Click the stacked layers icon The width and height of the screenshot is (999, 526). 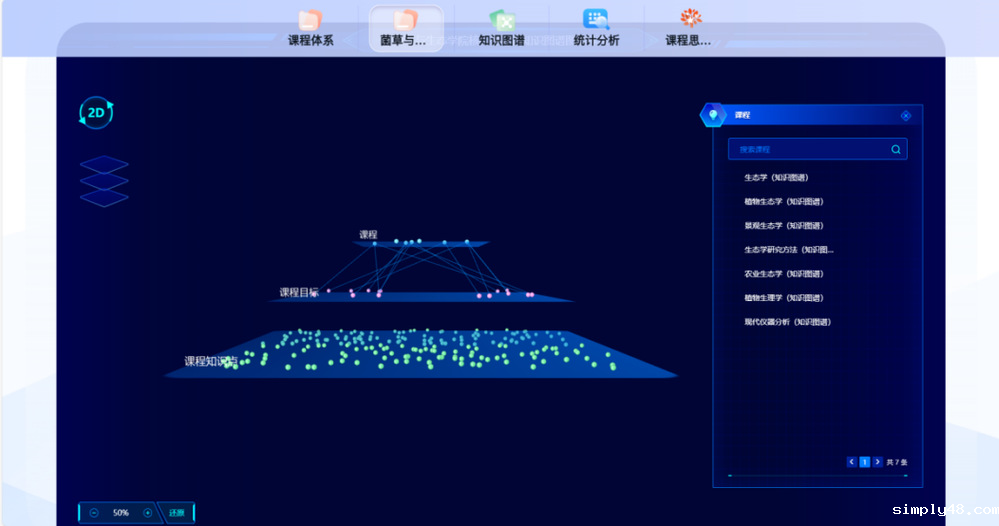tap(104, 182)
